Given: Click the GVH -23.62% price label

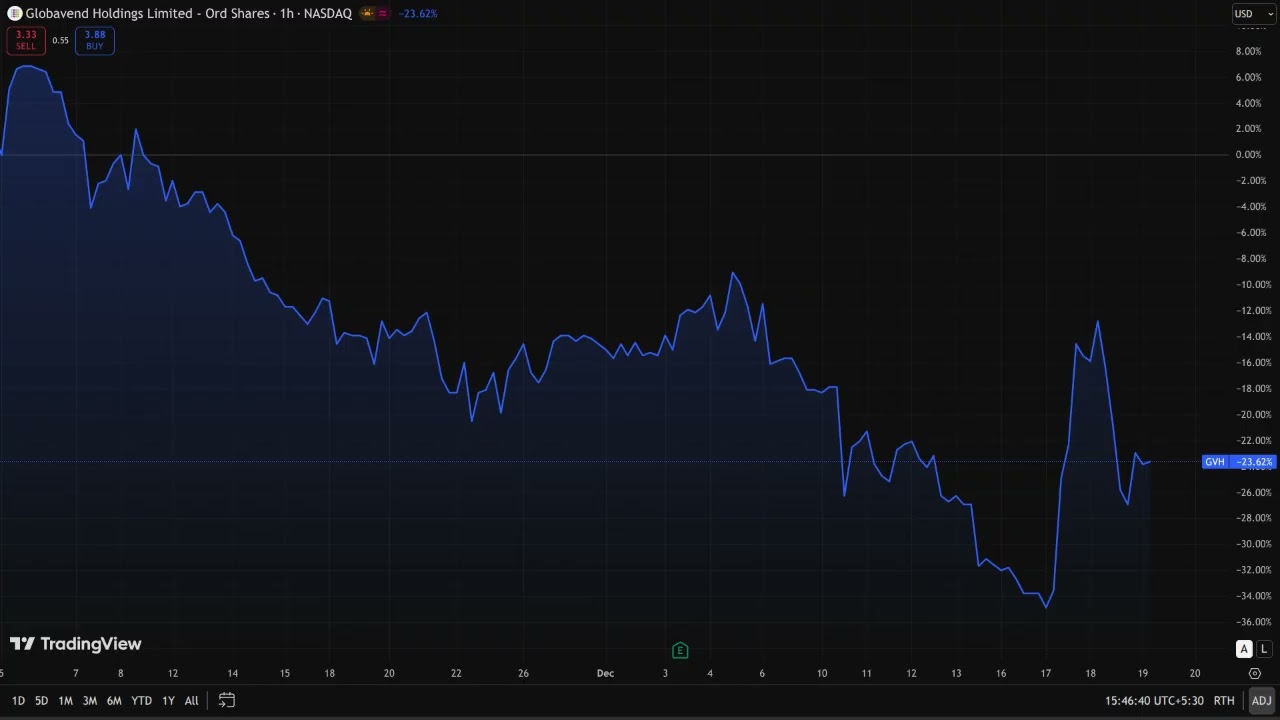Looking at the screenshot, I should point(1239,462).
